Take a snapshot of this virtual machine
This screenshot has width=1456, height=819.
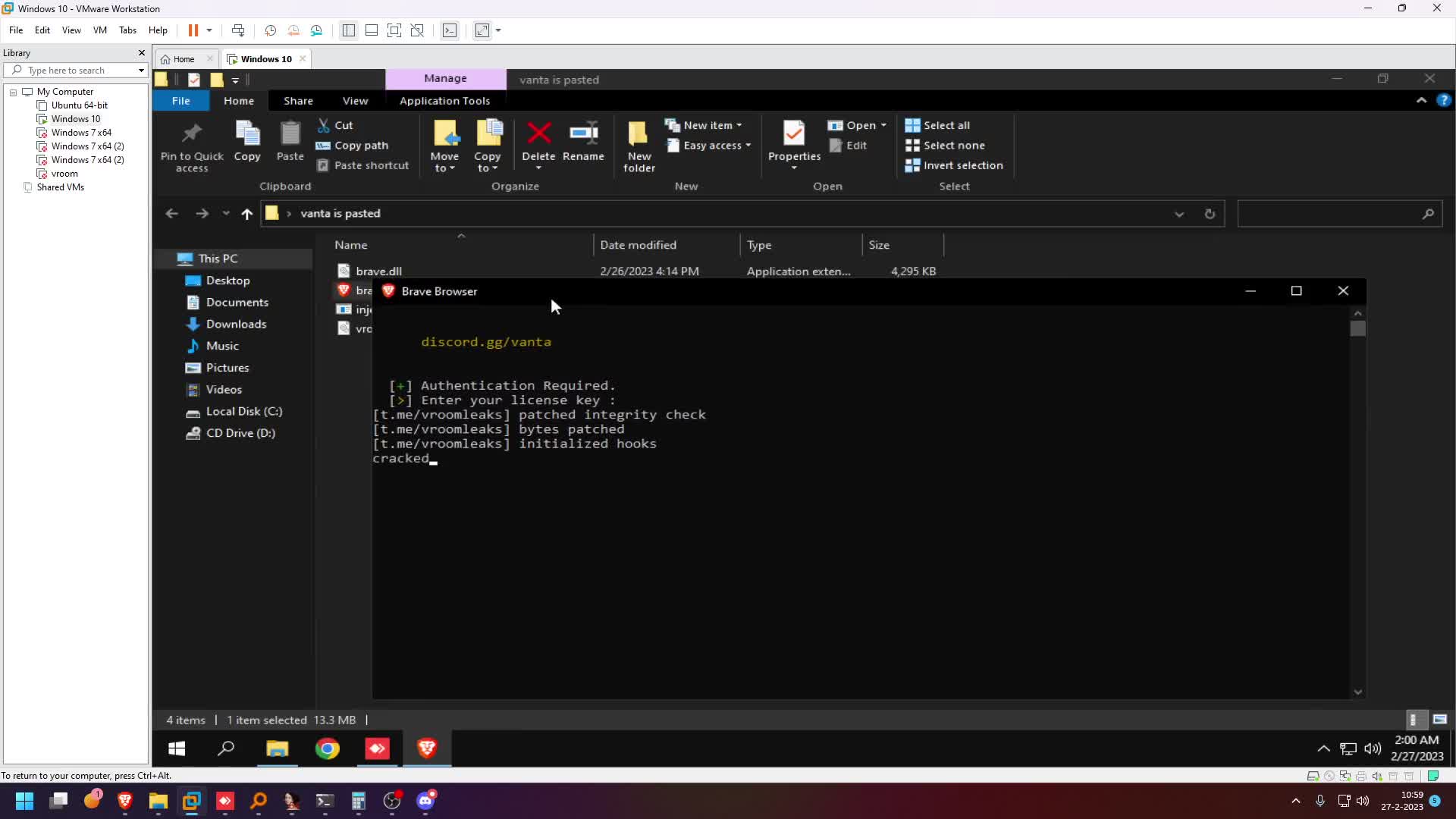click(271, 30)
